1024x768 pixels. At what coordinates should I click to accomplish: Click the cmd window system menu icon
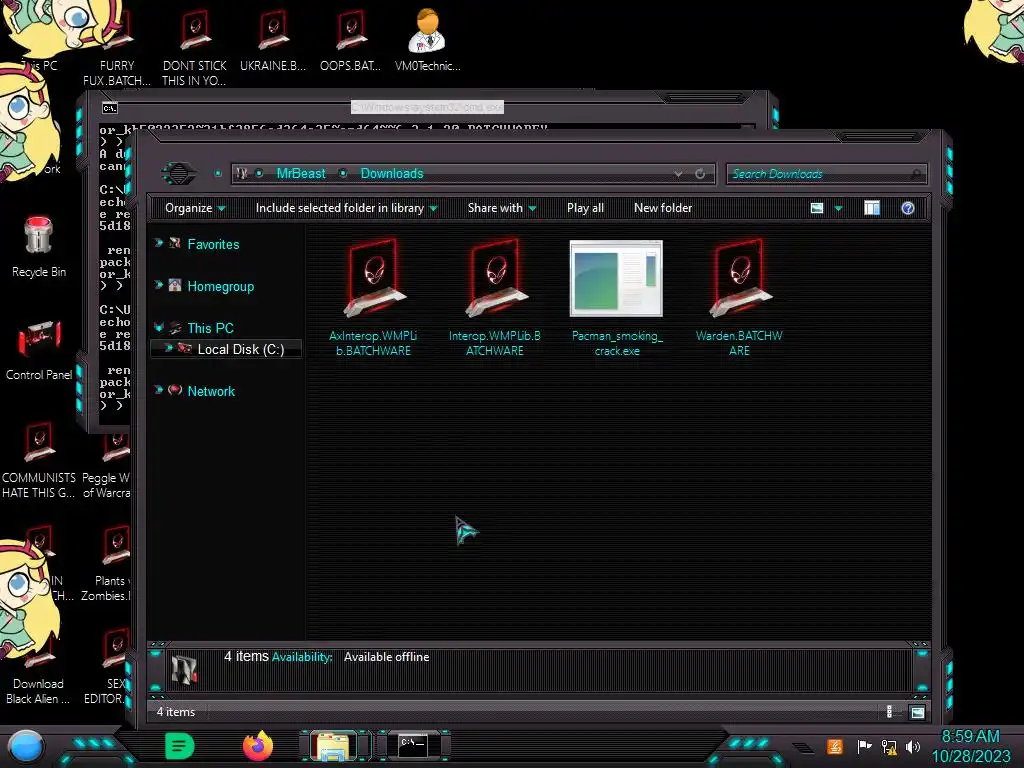click(x=110, y=108)
